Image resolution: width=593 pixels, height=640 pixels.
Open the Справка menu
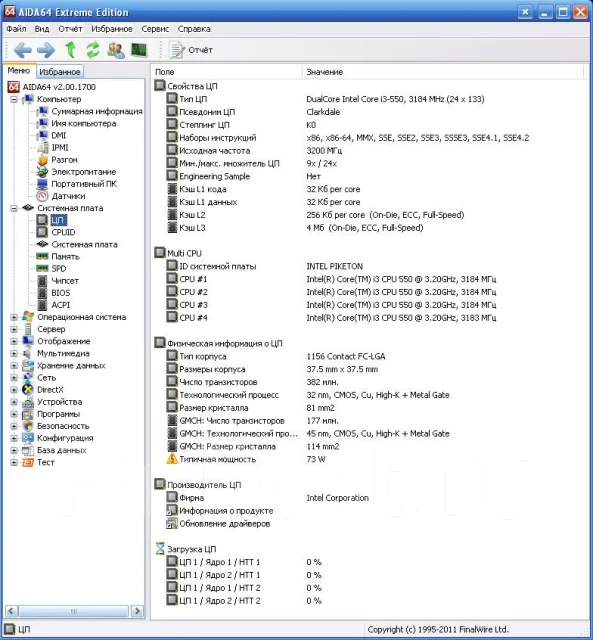(194, 29)
